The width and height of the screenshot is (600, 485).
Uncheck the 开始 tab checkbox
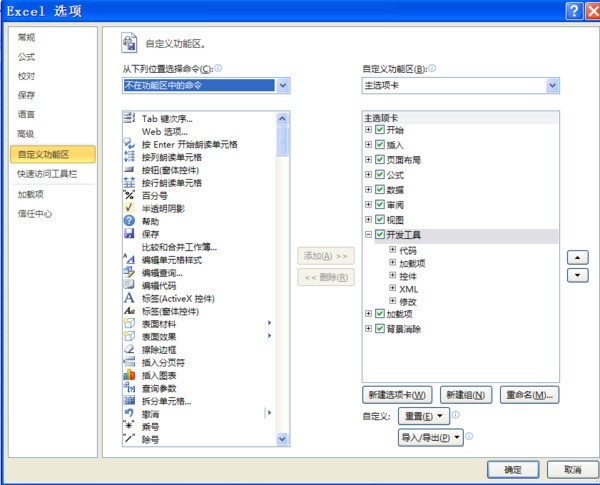coord(380,129)
